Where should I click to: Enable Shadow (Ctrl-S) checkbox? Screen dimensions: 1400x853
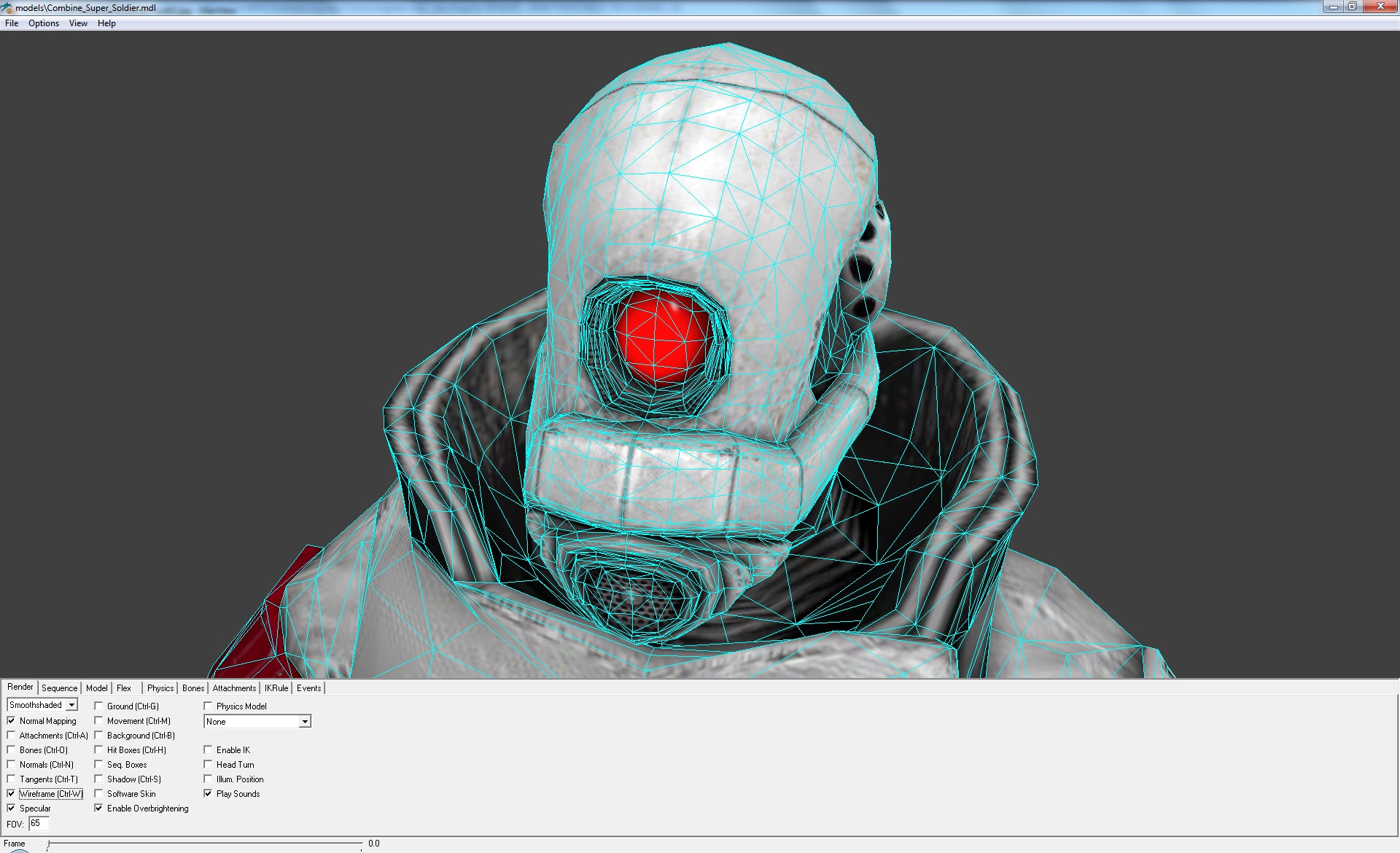coord(99,779)
